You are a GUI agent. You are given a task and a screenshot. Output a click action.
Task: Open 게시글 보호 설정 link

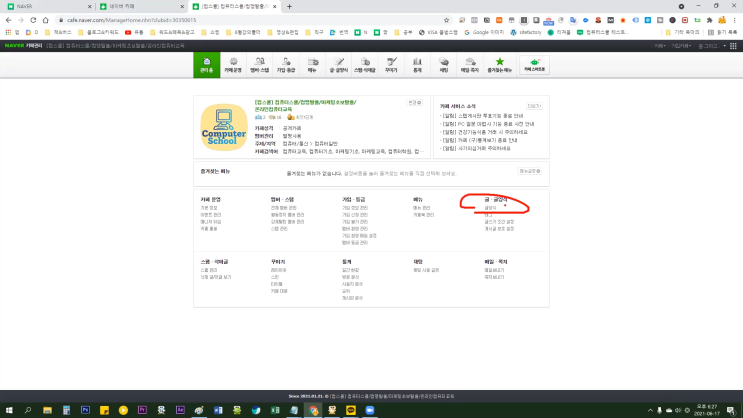[x=498, y=229]
